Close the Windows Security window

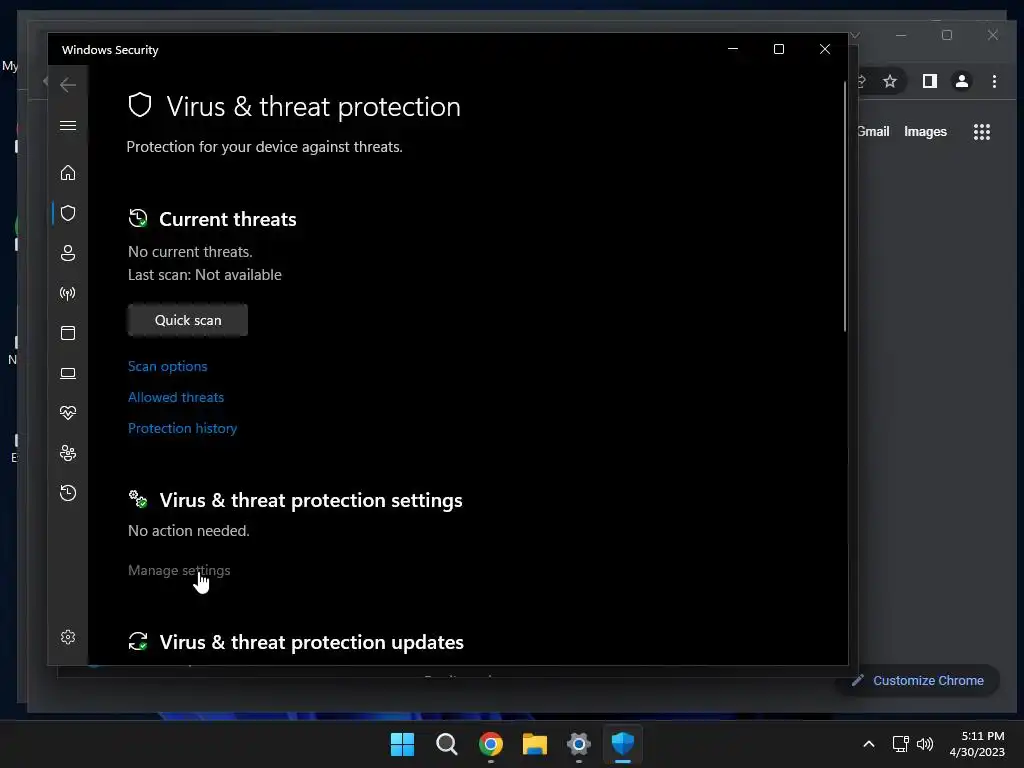click(825, 49)
